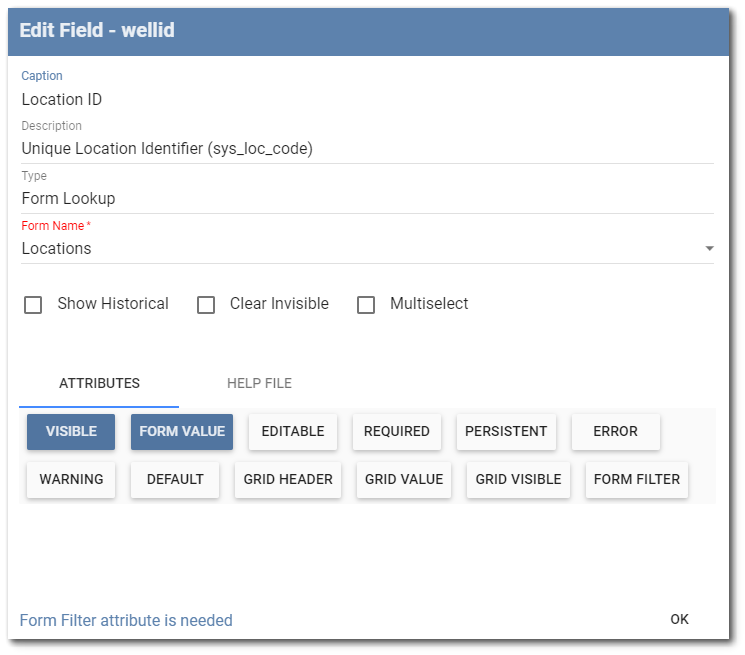Image resolution: width=745 pixels, height=655 pixels.
Task: Open the Form Name dropdown arrow
Action: [x=709, y=248]
